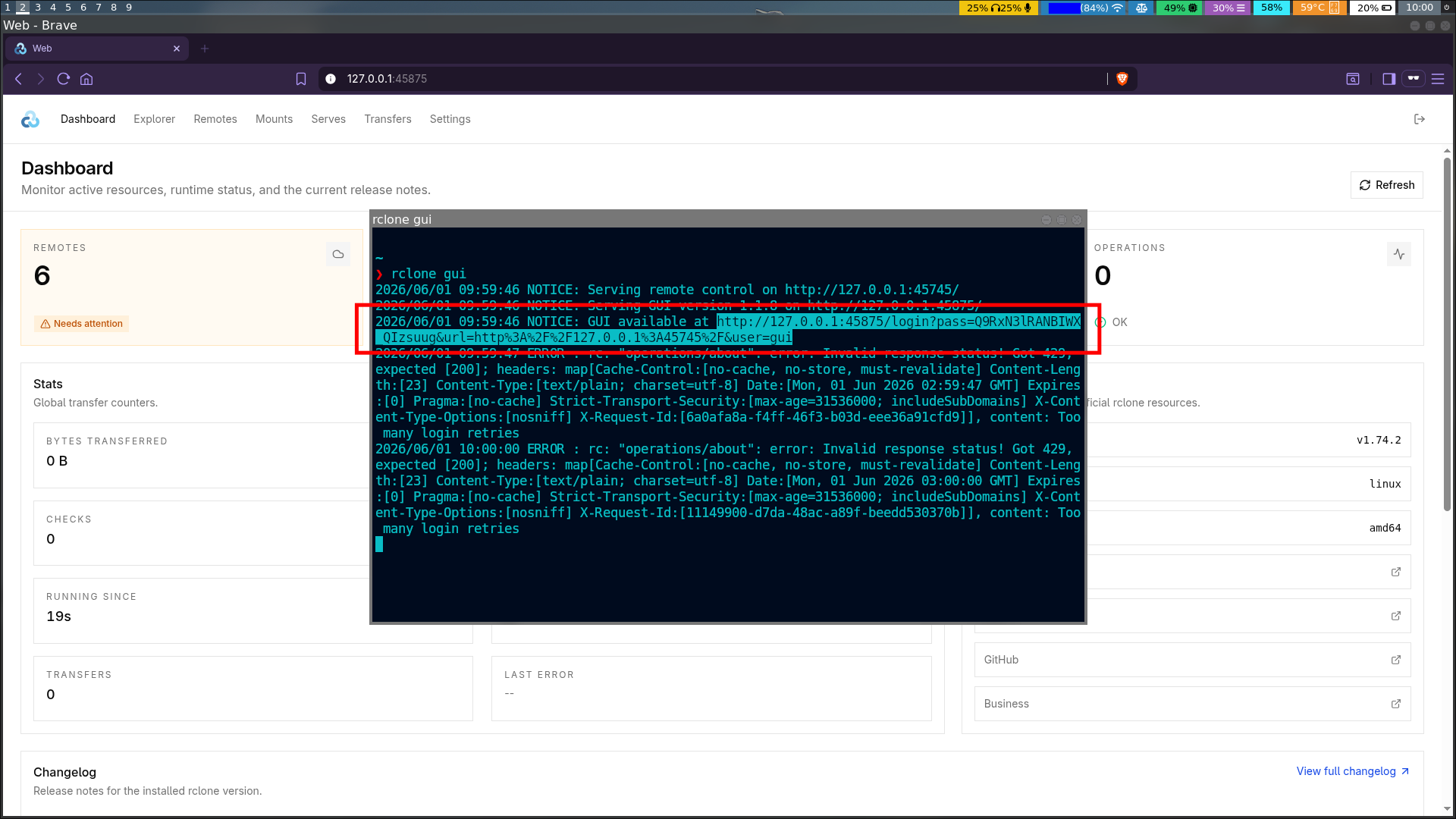Click the Wi-Fi indicator in status bar
This screenshot has height=819, width=1456.
[x=1117, y=8]
